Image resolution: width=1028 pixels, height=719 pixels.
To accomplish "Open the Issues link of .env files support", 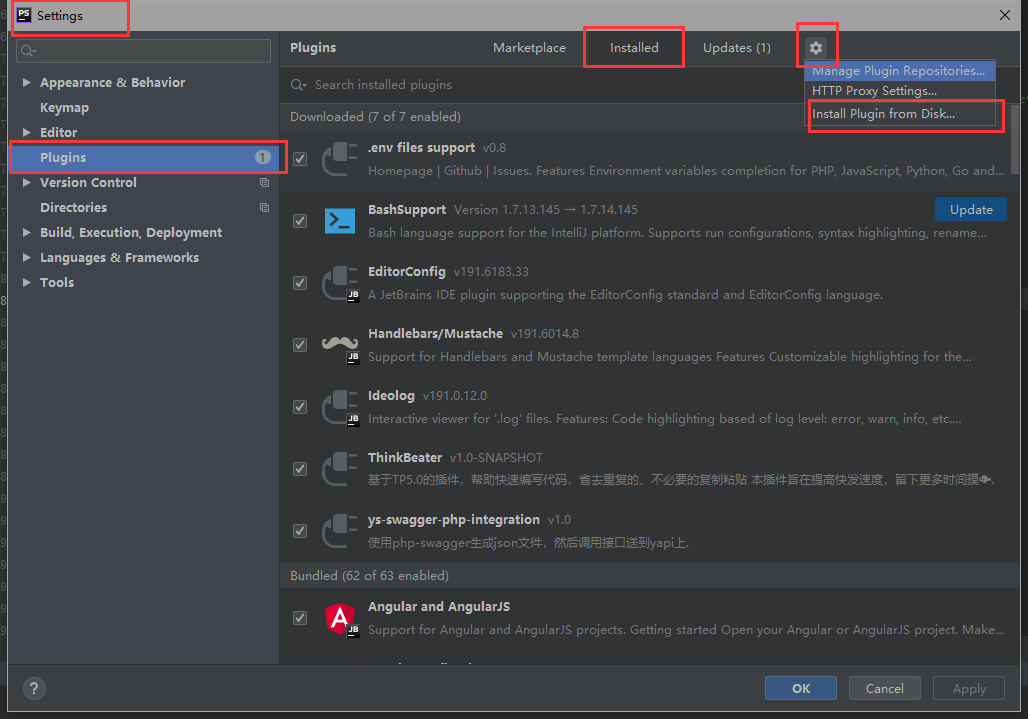I will pos(511,171).
